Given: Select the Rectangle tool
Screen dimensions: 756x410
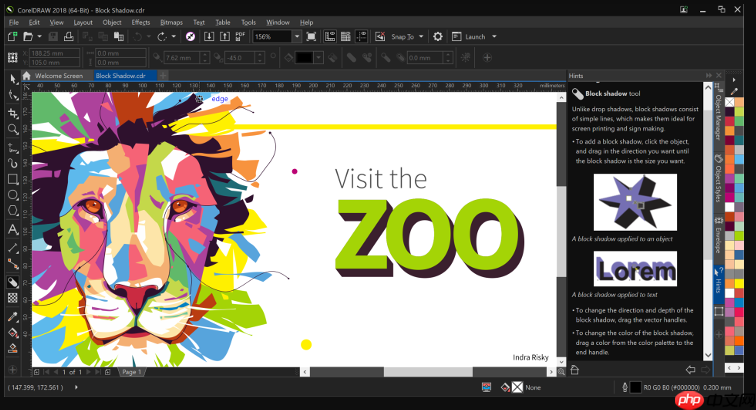Looking at the screenshot, I should click(13, 179).
